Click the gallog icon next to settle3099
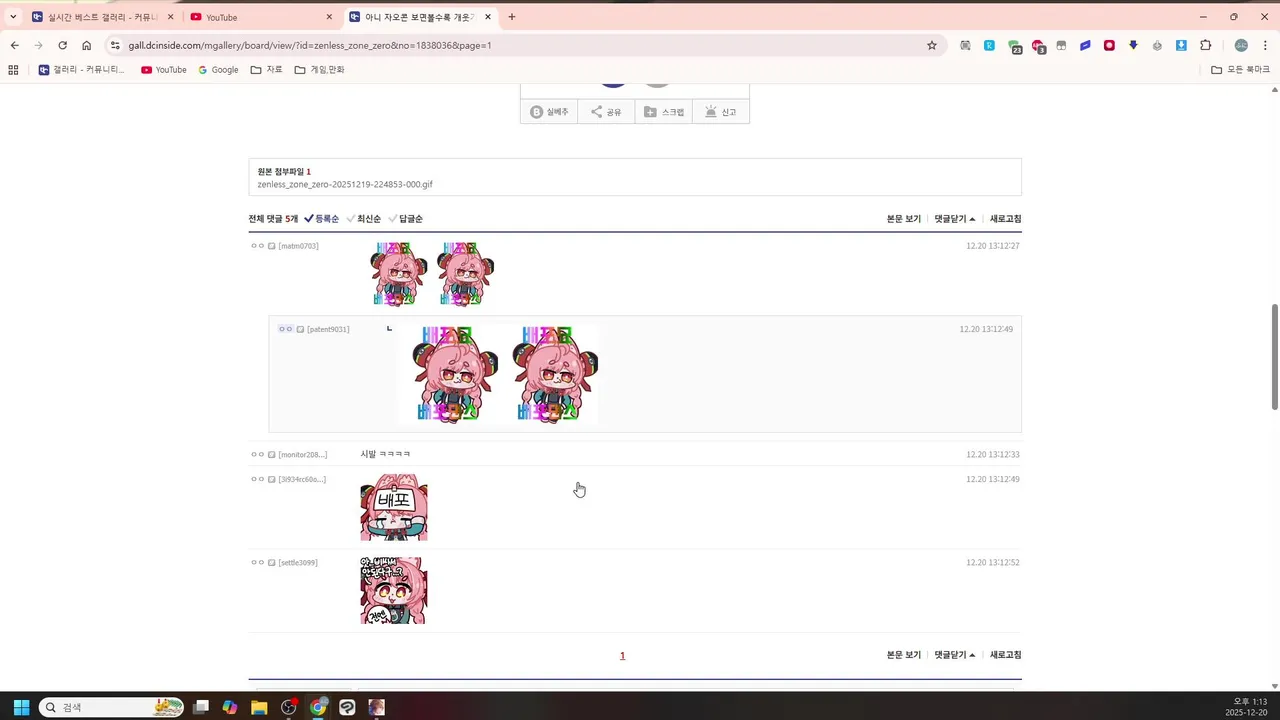 271,563
